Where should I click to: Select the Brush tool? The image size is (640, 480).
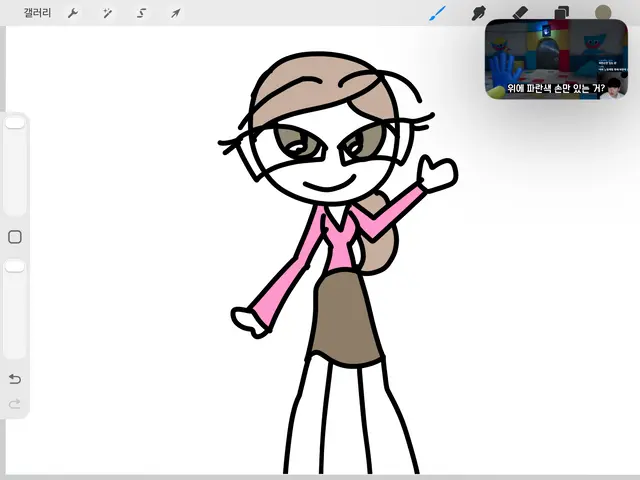click(x=438, y=13)
